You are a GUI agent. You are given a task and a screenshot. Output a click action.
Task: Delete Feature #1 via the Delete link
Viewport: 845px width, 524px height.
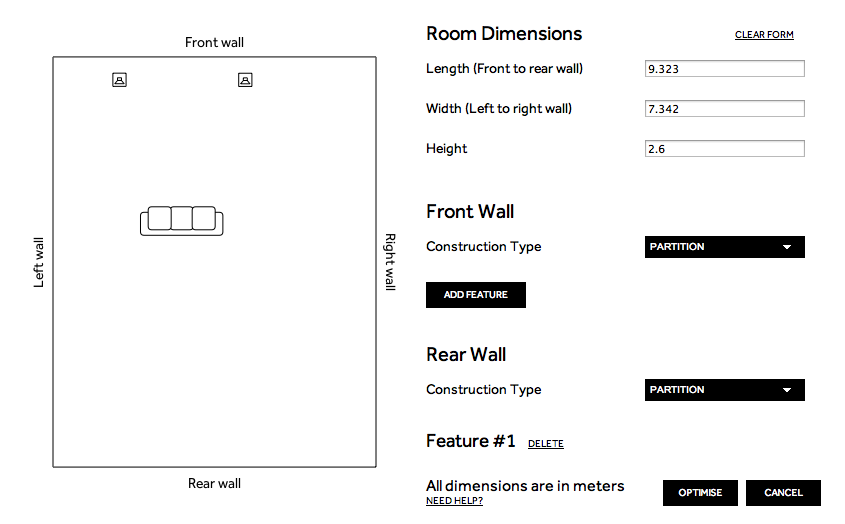(x=545, y=444)
